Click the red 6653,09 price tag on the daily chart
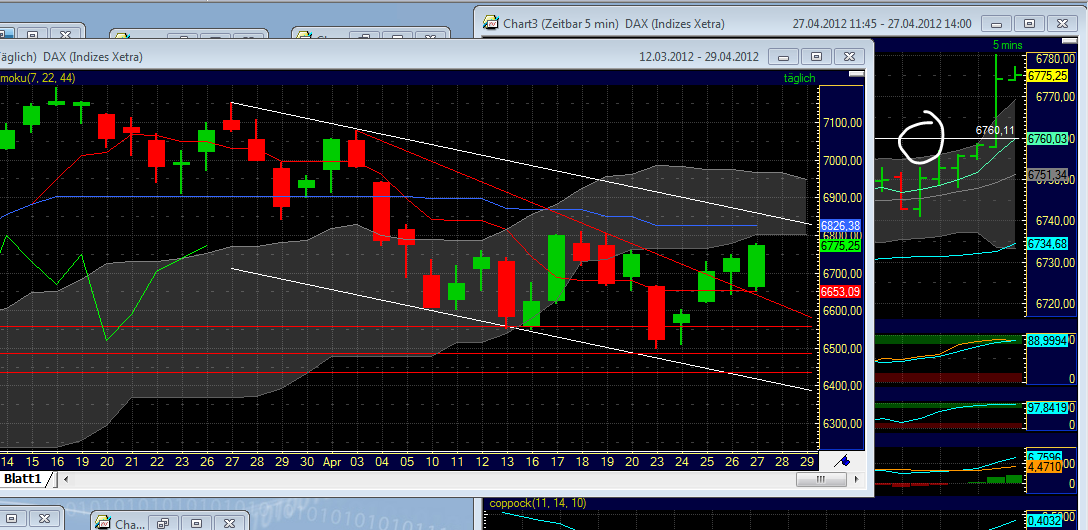The width and height of the screenshot is (1088, 530). [x=840, y=292]
